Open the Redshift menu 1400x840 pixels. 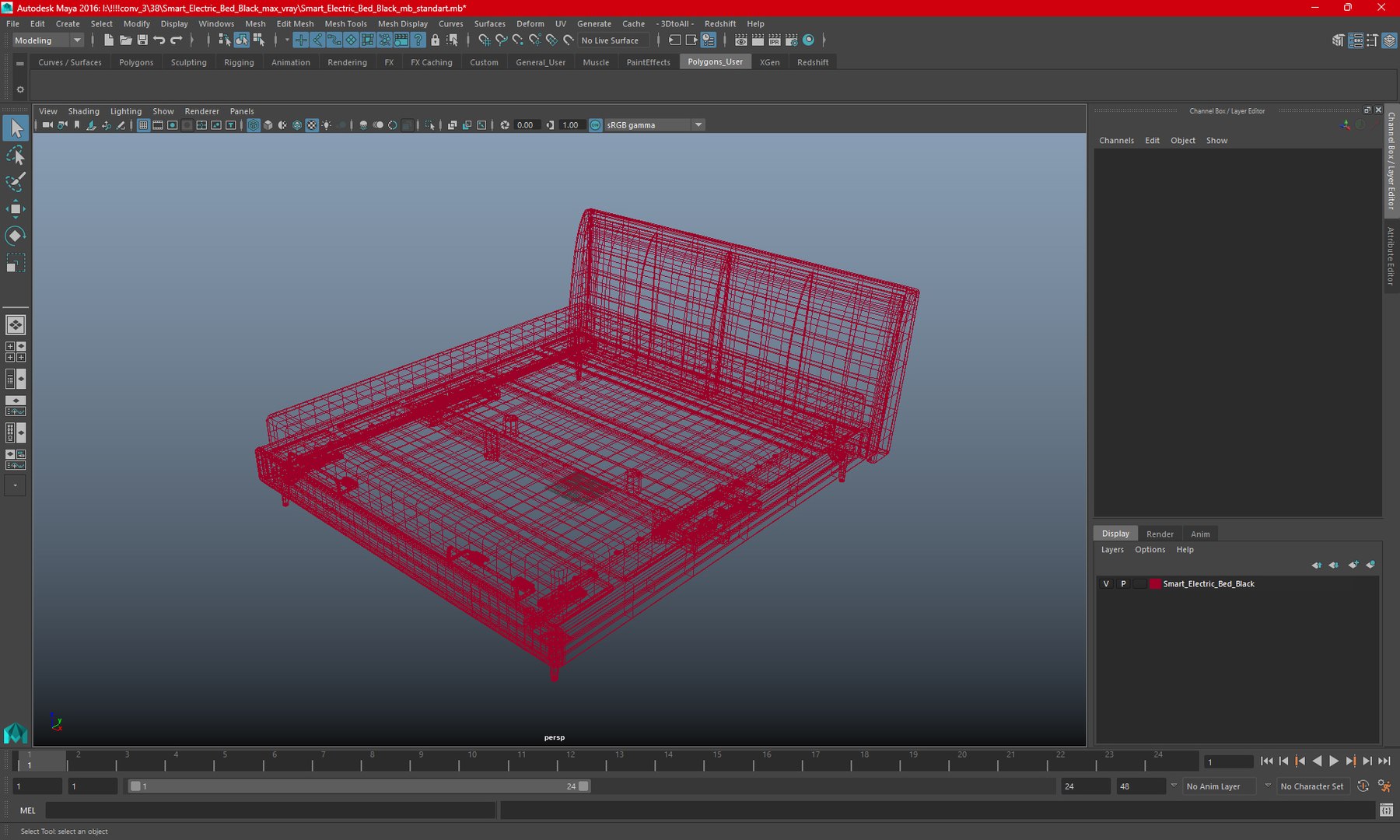coord(719,24)
